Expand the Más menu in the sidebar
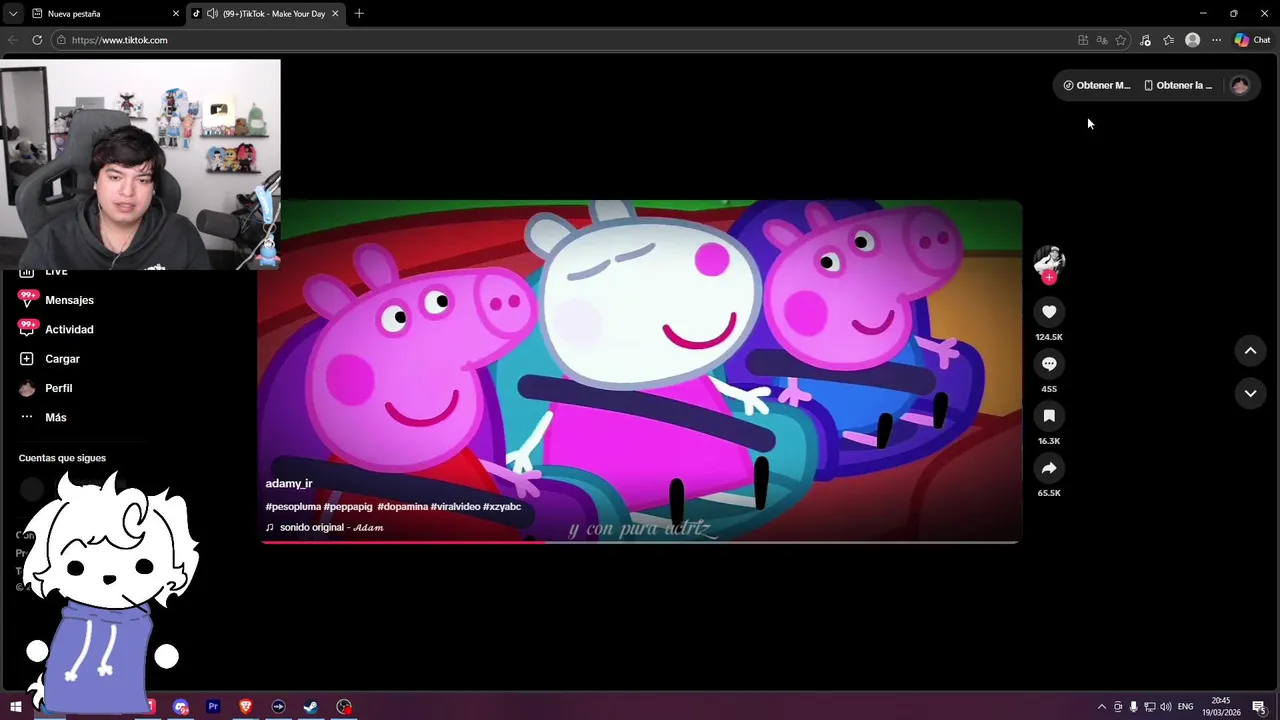This screenshot has height=720, width=1280. 55,417
